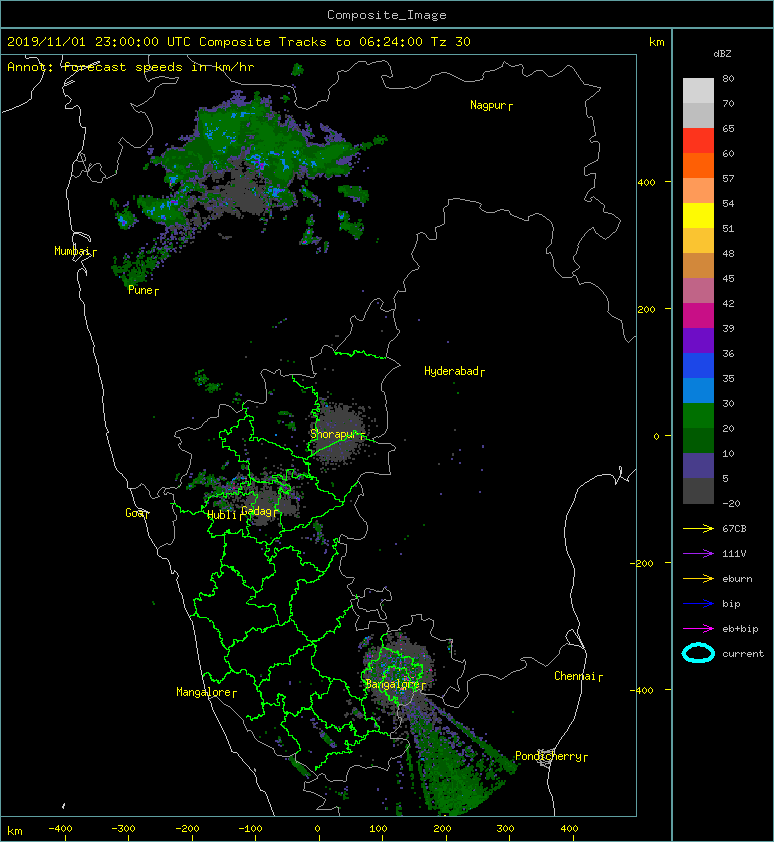Click the Gadag city label
The width and height of the screenshot is (774, 842).
pos(257,510)
